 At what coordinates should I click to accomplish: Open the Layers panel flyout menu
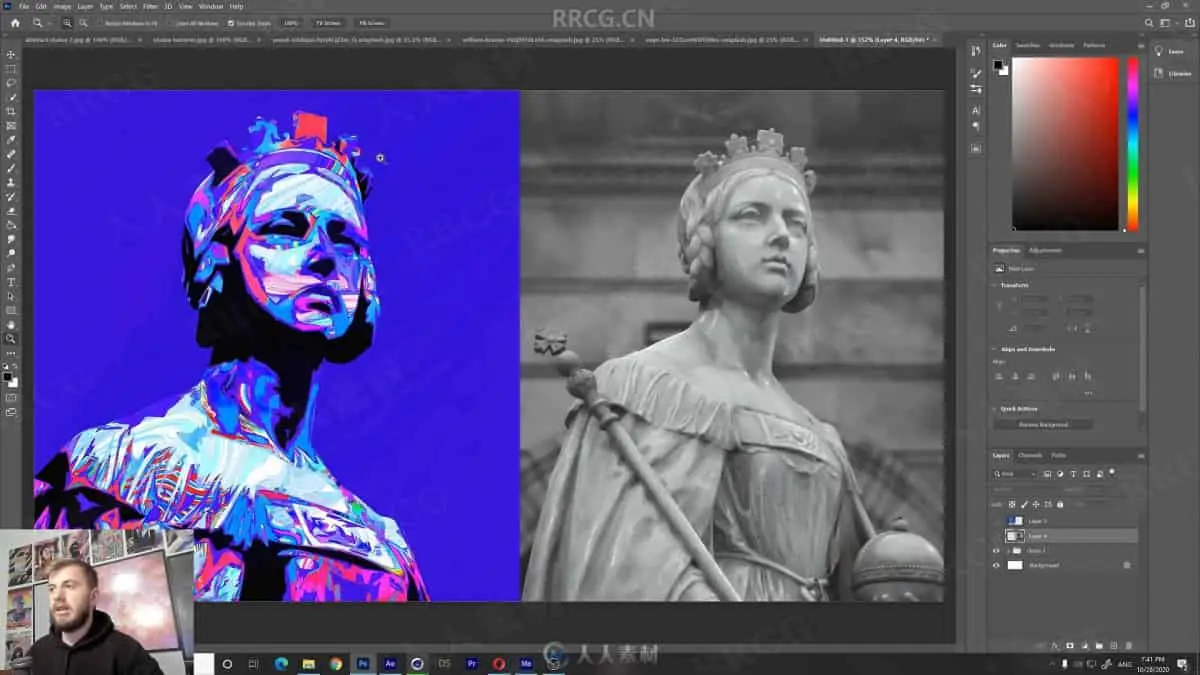pyautogui.click(x=1140, y=455)
